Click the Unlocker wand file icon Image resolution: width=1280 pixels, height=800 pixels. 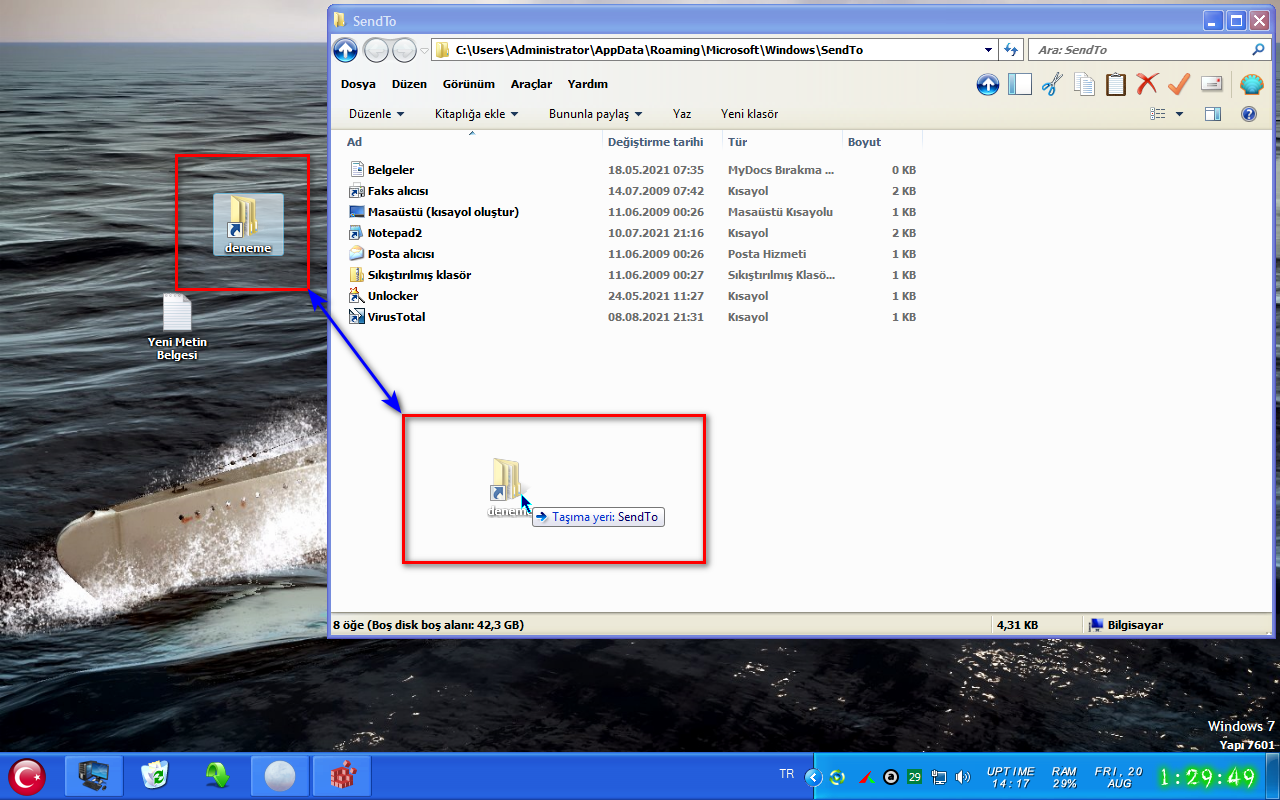357,296
